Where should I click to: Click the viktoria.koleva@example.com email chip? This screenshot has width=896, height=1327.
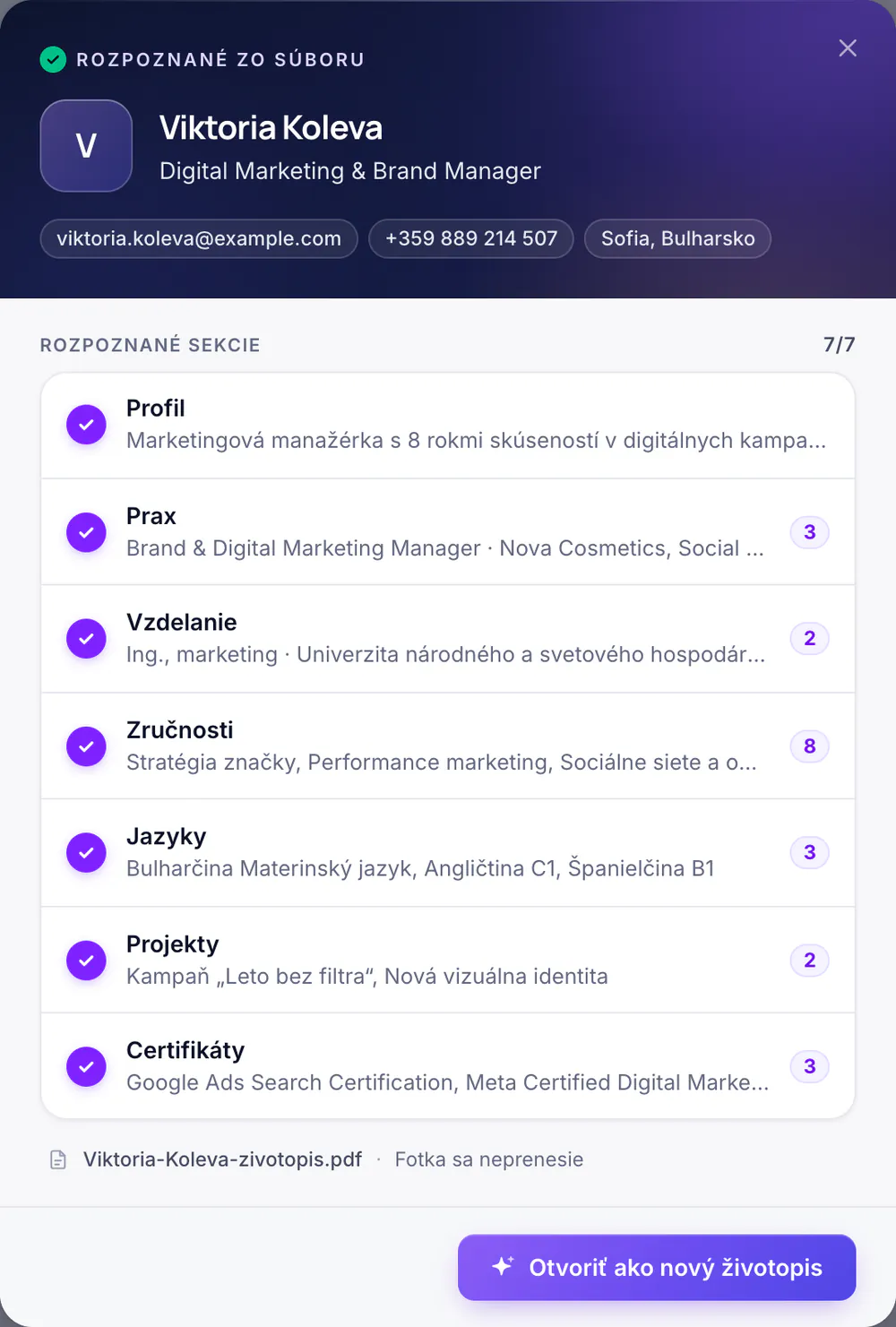pyautogui.click(x=199, y=238)
